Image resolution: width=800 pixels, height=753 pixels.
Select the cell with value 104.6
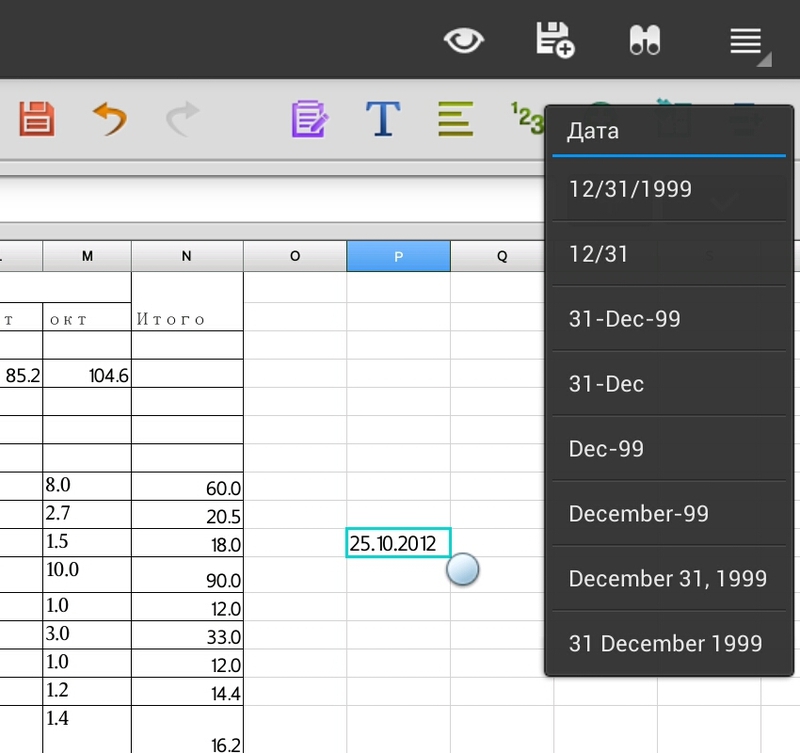(x=87, y=373)
